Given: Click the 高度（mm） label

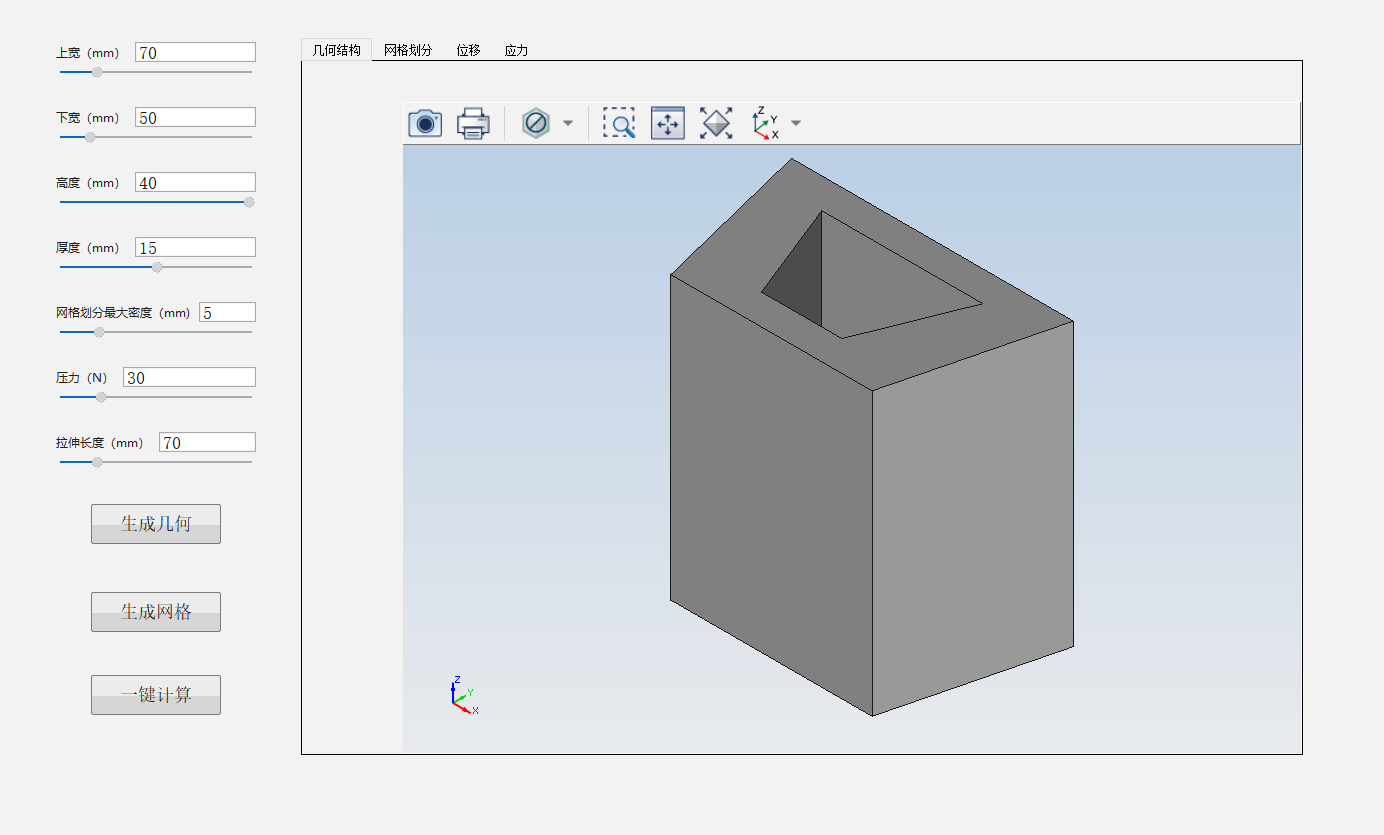Looking at the screenshot, I should pos(88,183).
